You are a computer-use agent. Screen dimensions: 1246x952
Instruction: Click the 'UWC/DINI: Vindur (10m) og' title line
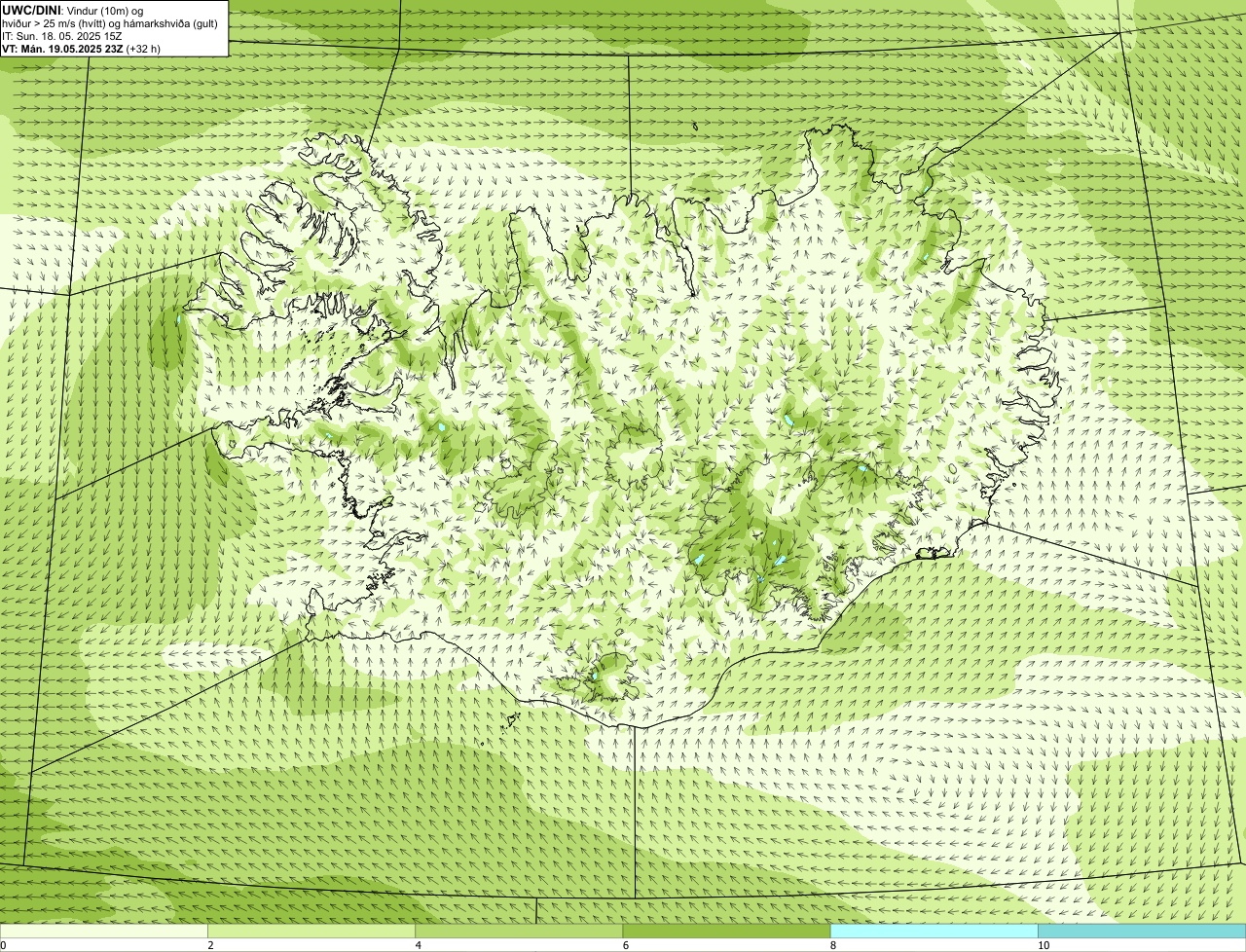[x=73, y=10]
